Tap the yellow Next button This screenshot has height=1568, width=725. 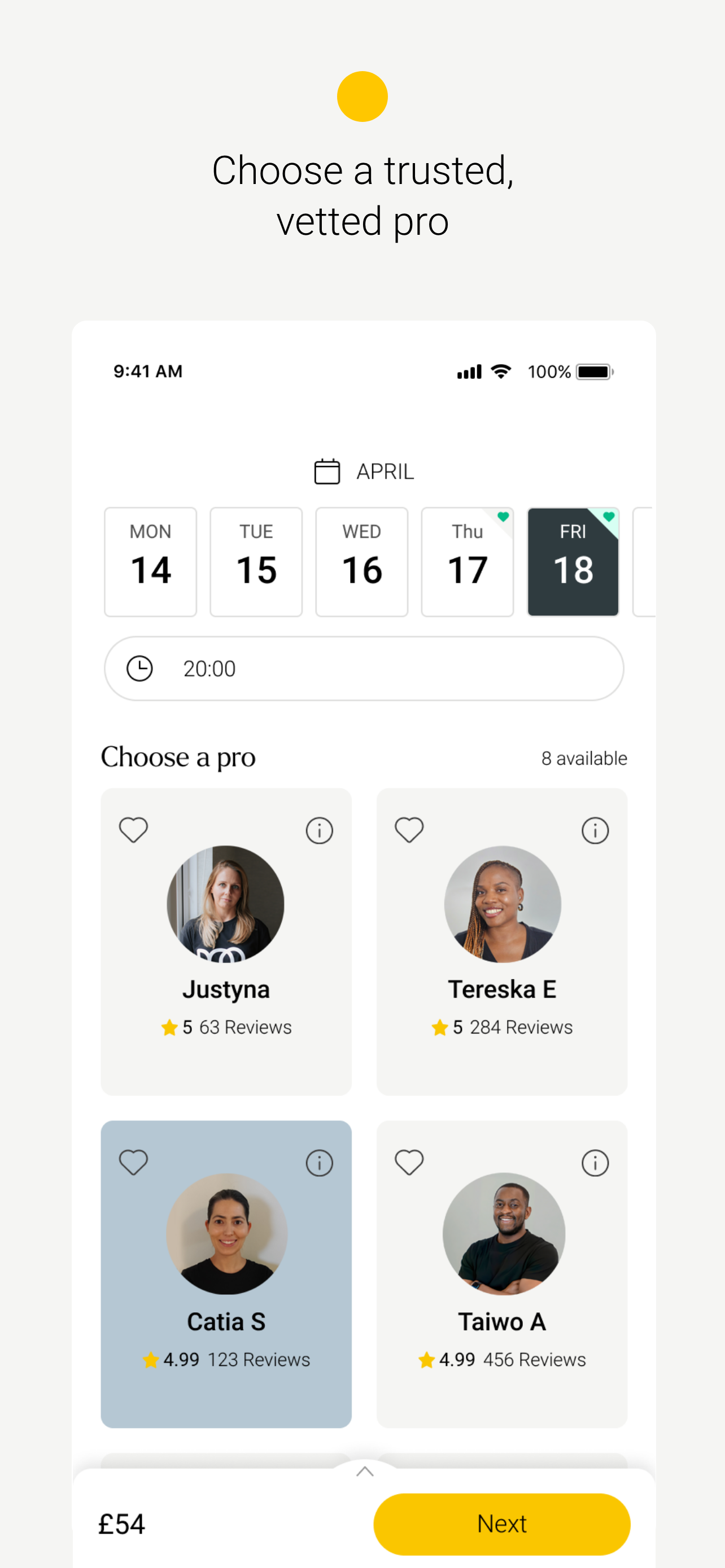(501, 1523)
